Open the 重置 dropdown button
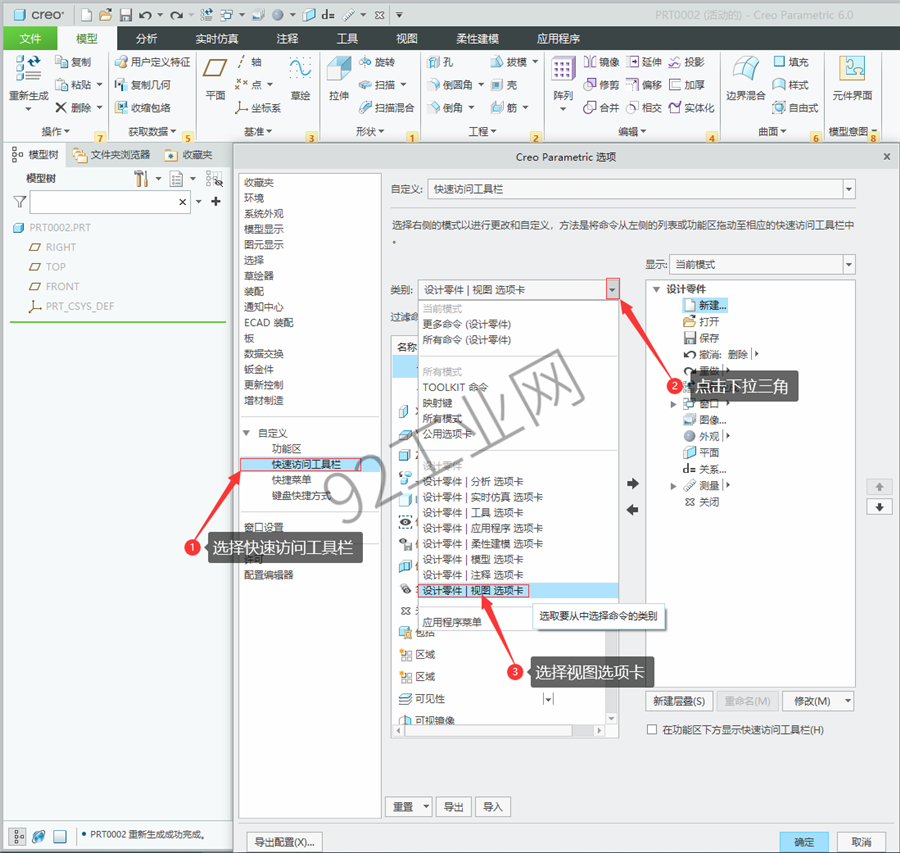Image resolution: width=900 pixels, height=853 pixels. (408, 807)
